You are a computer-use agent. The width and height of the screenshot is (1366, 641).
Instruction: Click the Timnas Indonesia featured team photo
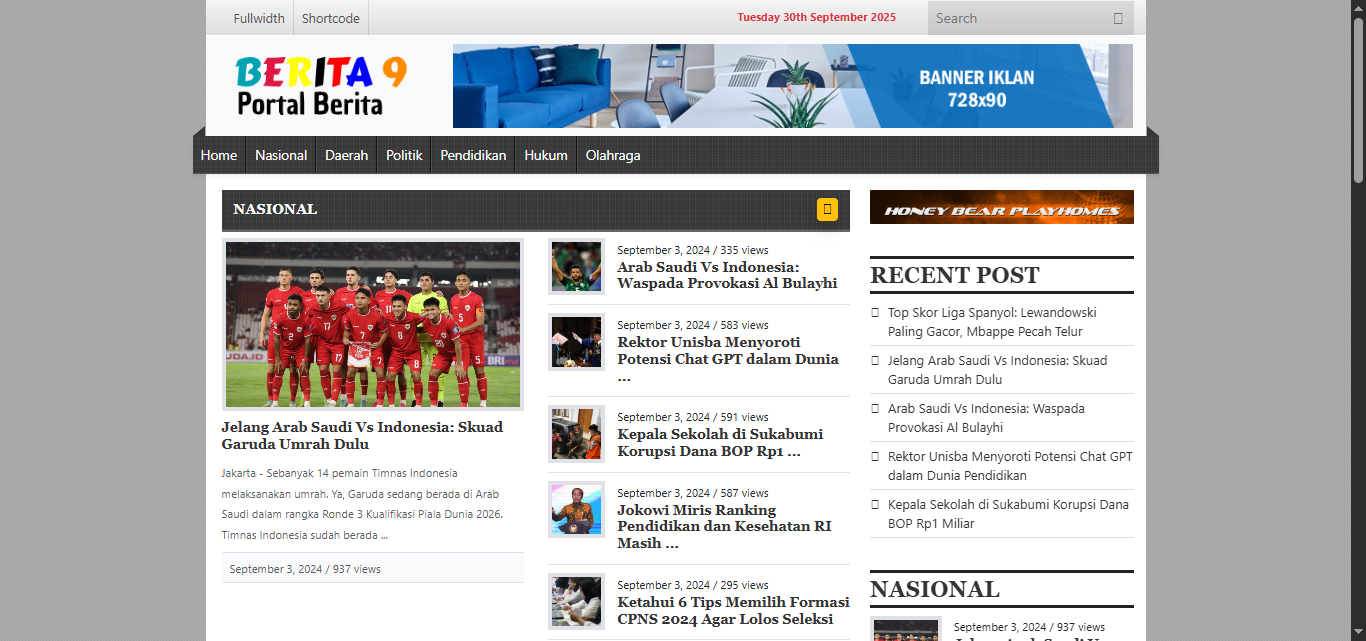(372, 325)
